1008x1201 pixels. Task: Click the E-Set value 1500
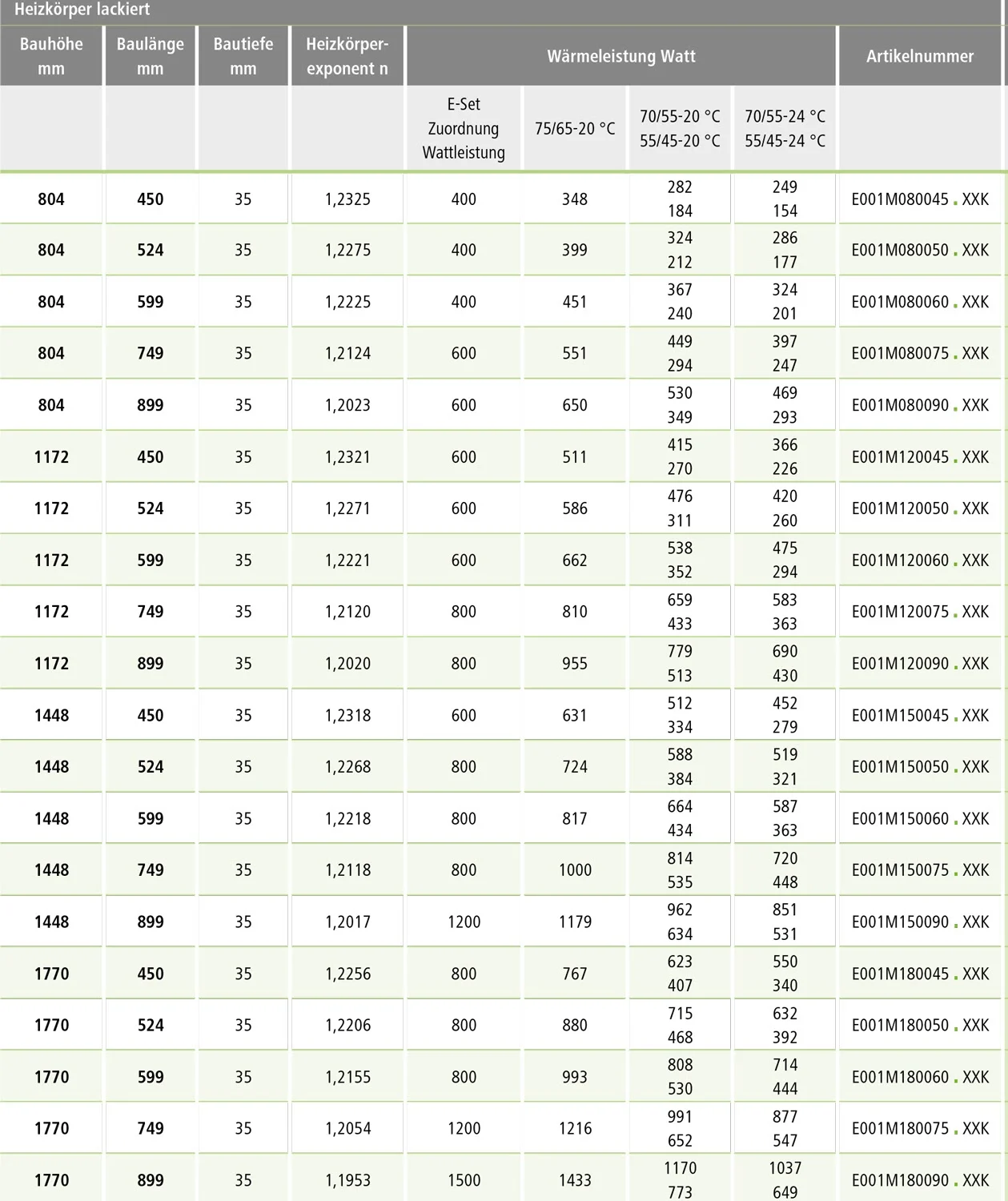tap(464, 1180)
